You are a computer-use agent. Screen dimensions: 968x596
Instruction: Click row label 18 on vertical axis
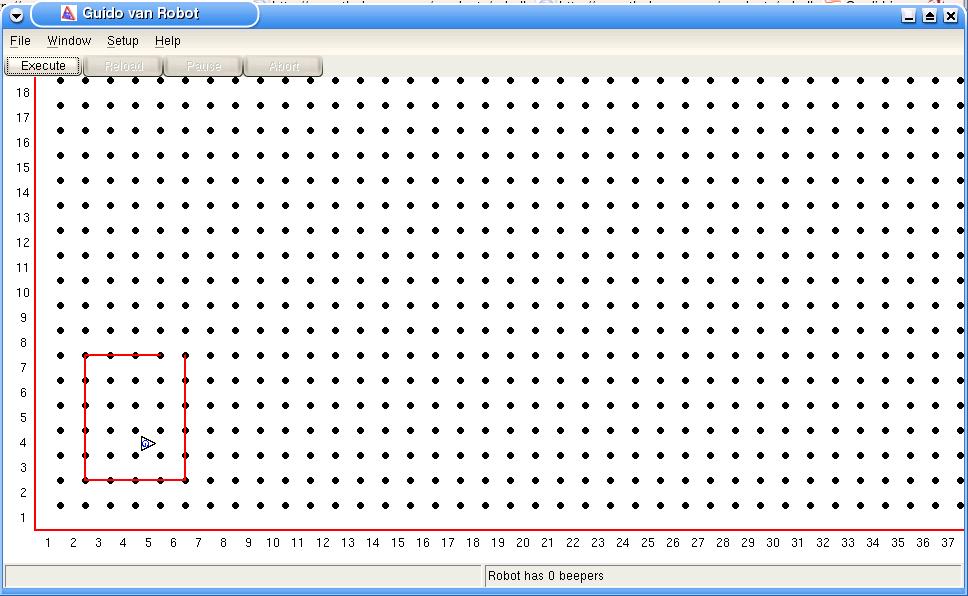click(x=23, y=93)
